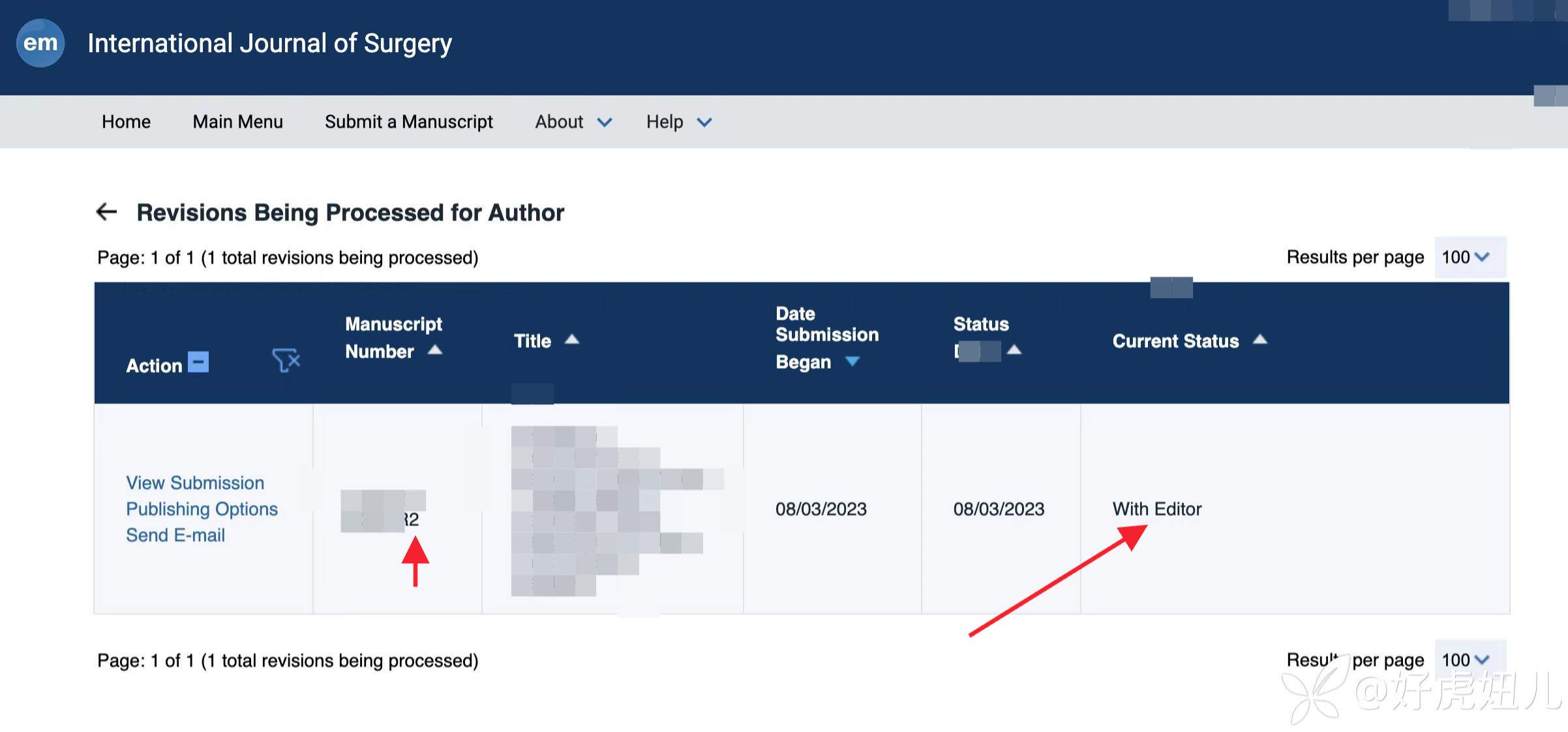The height and width of the screenshot is (732, 1568).
Task: Sort by Date Submission Began arrow
Action: pos(852,361)
